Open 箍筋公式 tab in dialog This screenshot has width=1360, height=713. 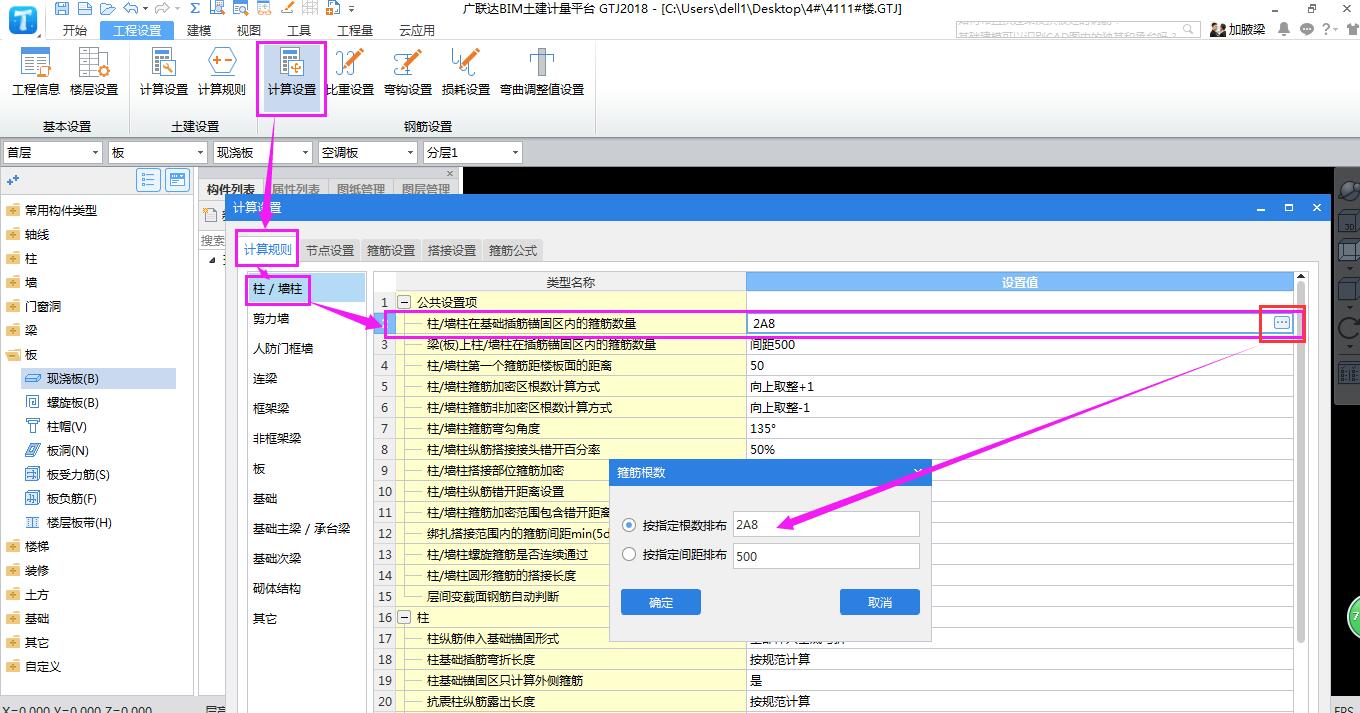513,250
